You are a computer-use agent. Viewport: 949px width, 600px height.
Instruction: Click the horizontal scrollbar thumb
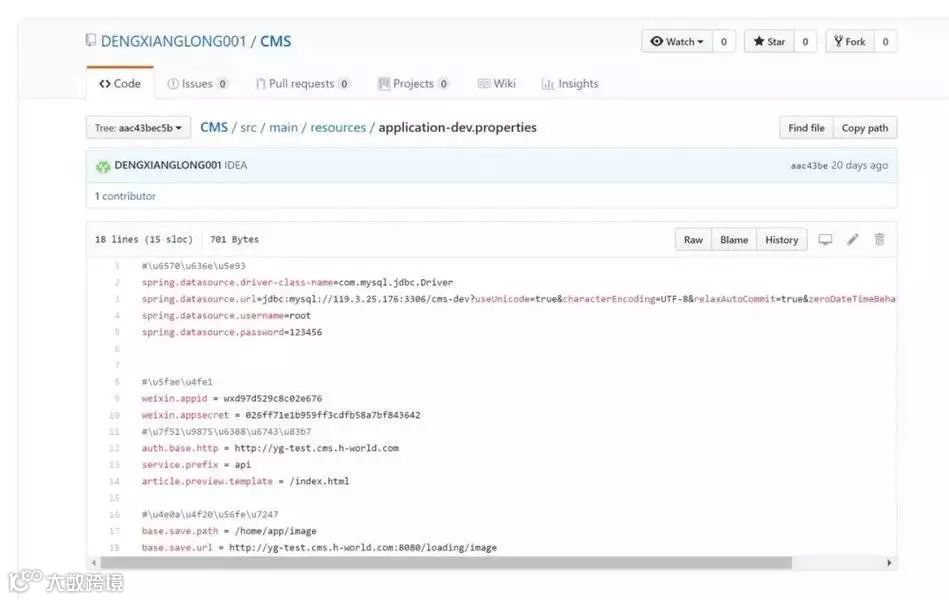(x=445, y=563)
